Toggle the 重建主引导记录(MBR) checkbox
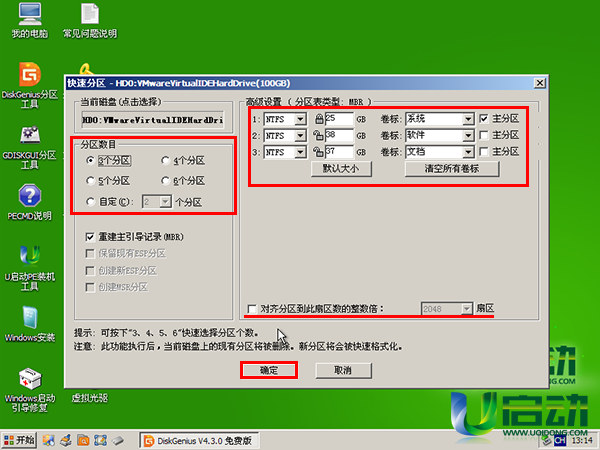The height and width of the screenshot is (450, 600). point(90,237)
